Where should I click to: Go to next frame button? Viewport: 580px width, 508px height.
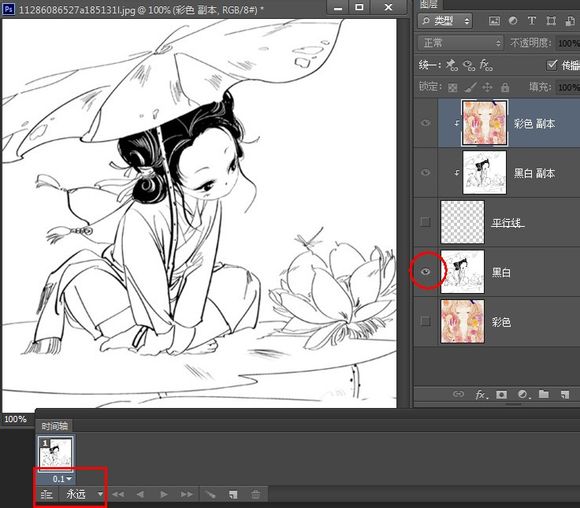point(186,494)
